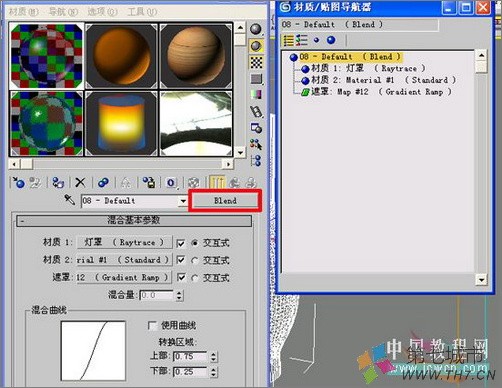This screenshot has height=388, width=502.
Task: Click Assign Material to Selection icon
Action: click(x=58, y=182)
